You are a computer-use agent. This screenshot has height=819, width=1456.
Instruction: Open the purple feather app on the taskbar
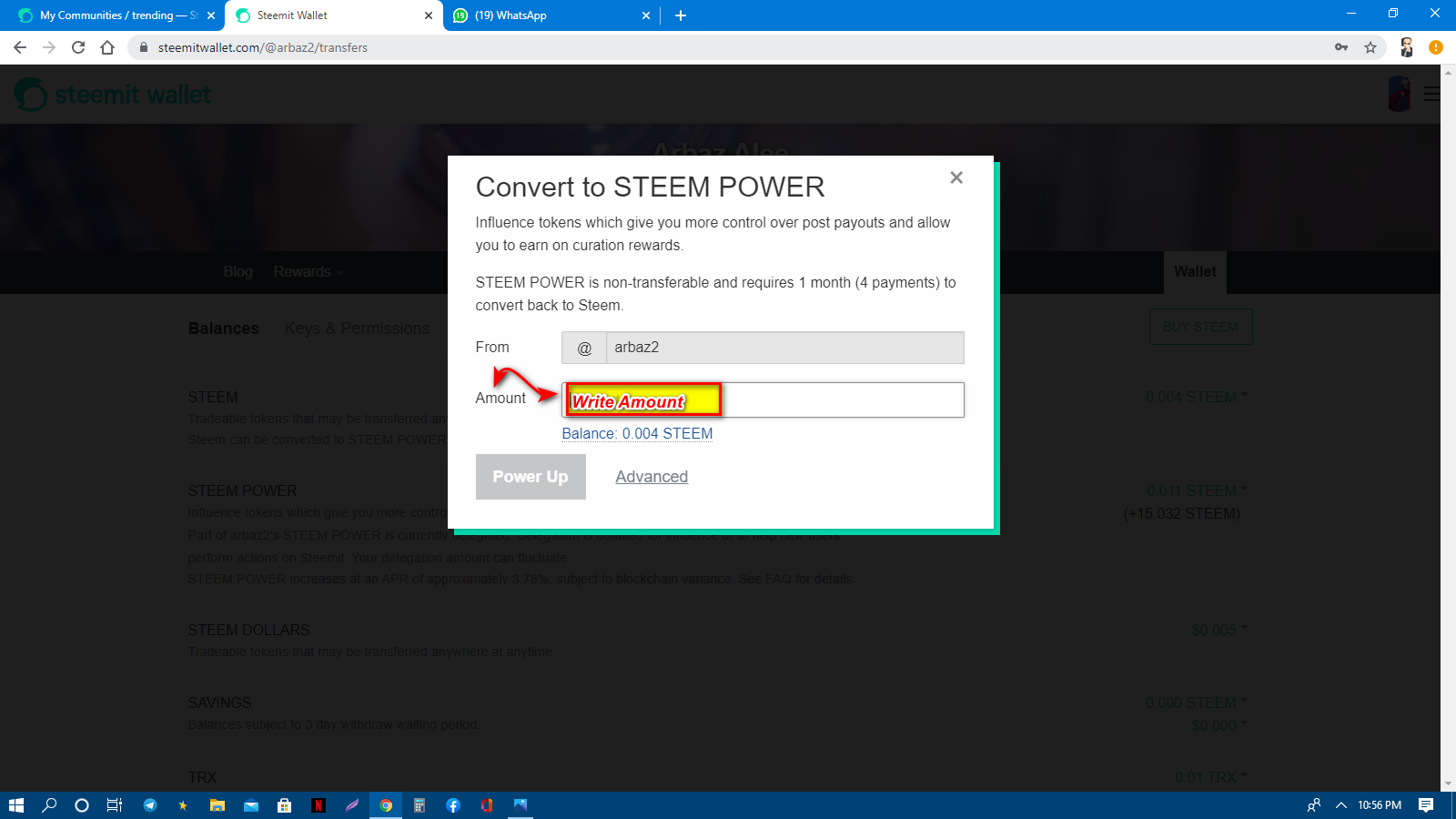[352, 805]
